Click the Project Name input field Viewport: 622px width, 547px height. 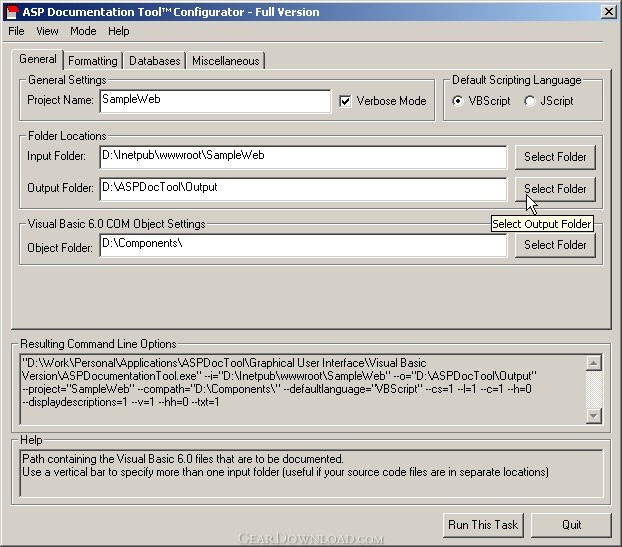click(x=215, y=101)
